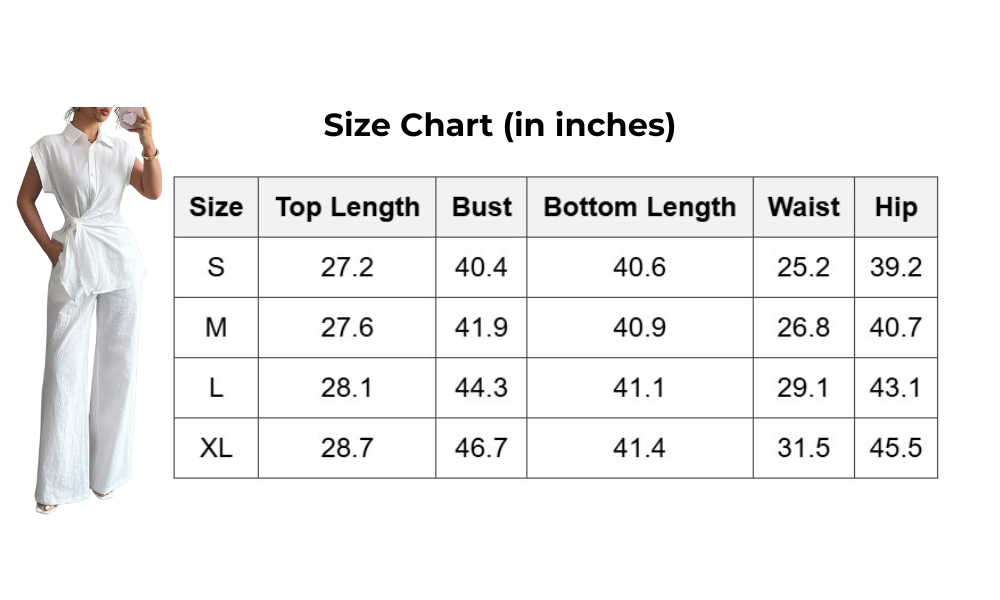1000x600 pixels.
Task: Select the 41.9 bust cell
Action: [481, 328]
